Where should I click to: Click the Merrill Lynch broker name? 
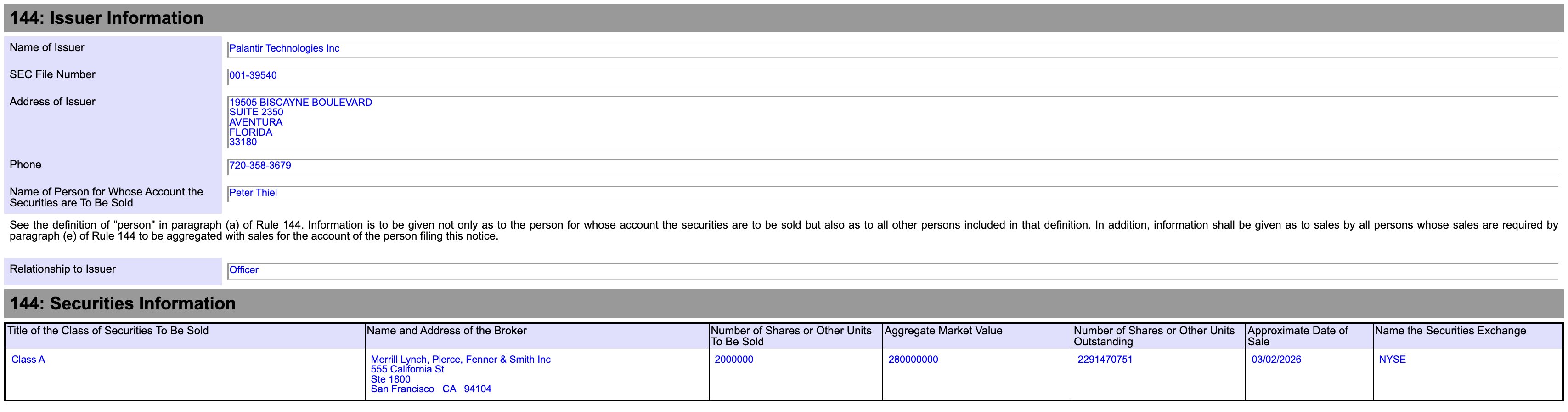[460, 360]
